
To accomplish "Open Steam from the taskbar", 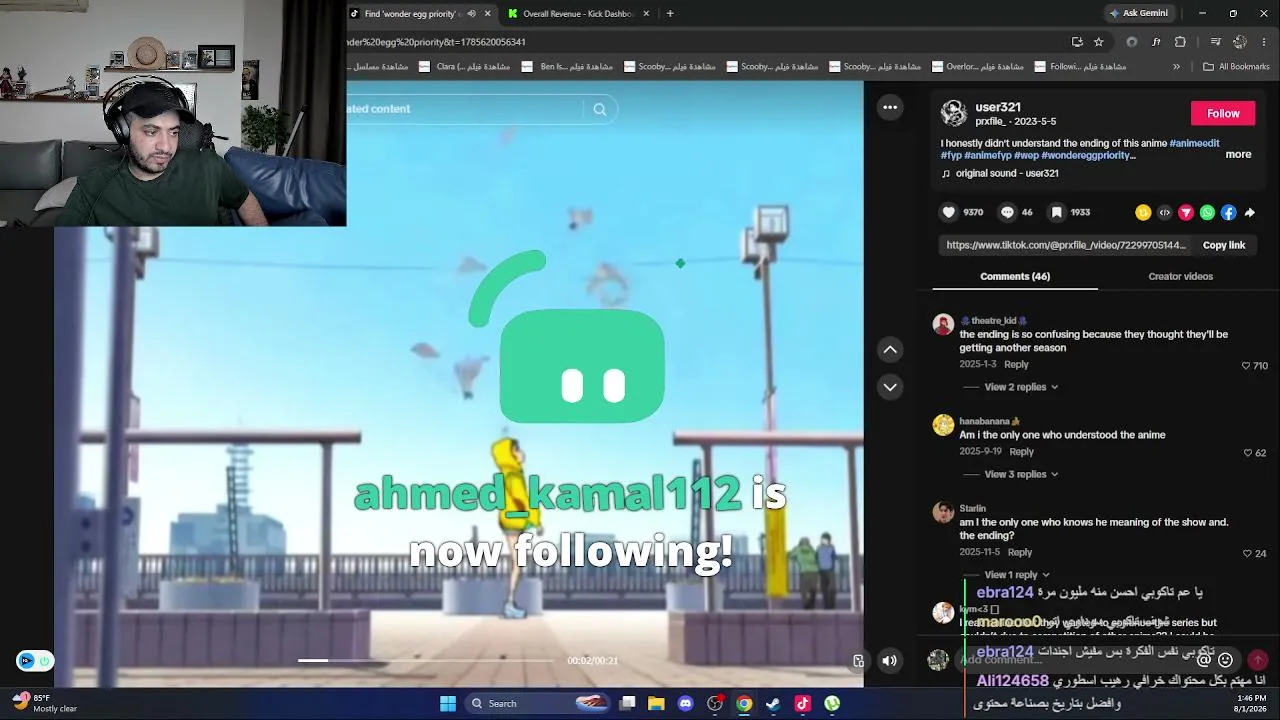I will click(x=773, y=703).
